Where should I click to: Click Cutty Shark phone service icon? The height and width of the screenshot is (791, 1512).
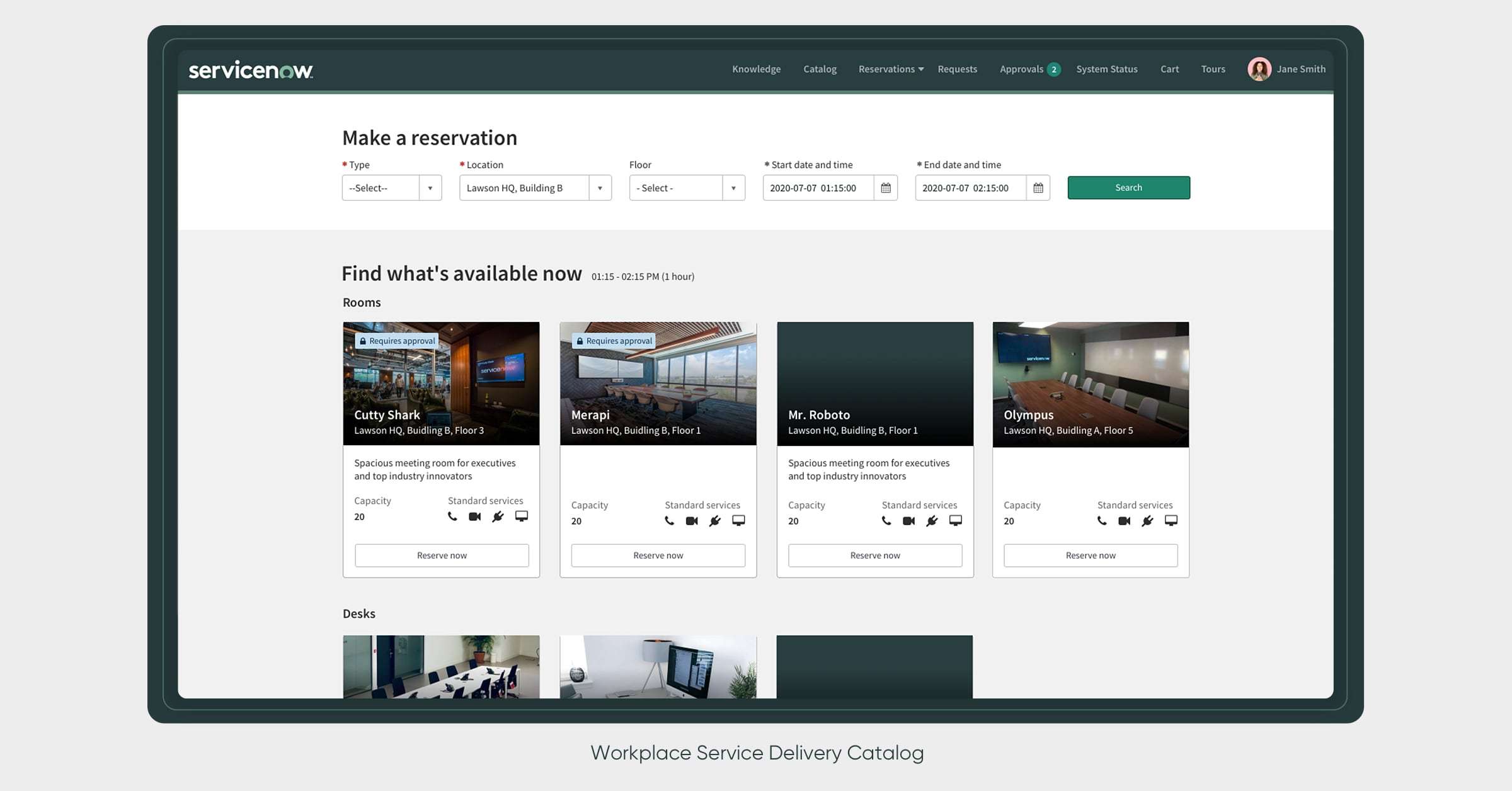pyautogui.click(x=452, y=516)
